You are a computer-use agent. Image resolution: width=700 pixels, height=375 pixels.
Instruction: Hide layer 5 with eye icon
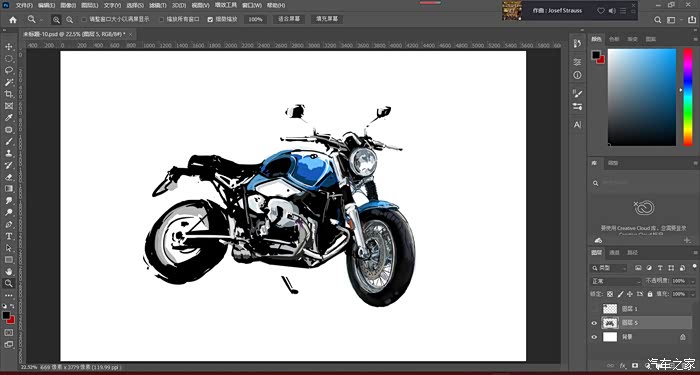pyautogui.click(x=594, y=323)
